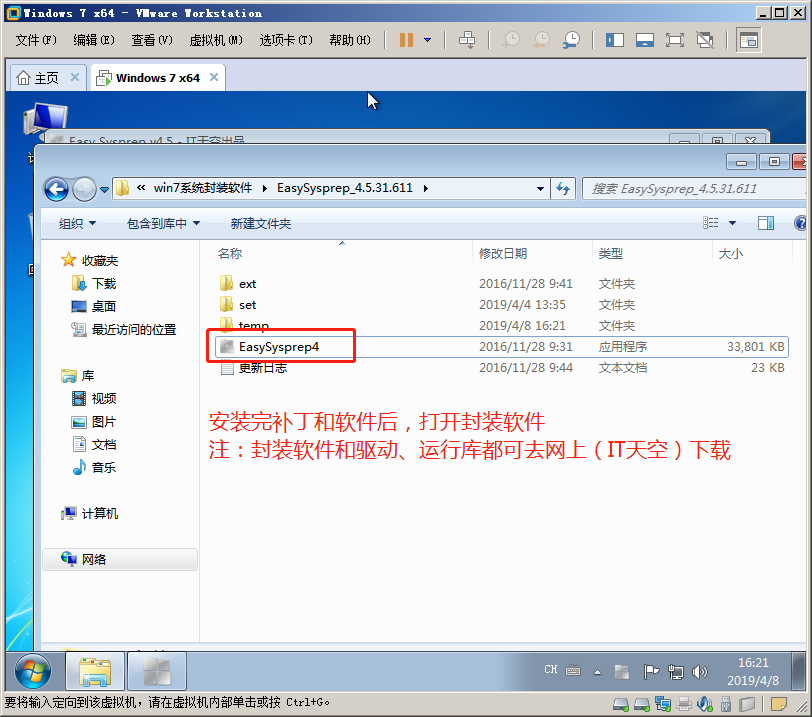The width and height of the screenshot is (812, 717).
Task: Open the recent locations dropdown beside forward arrow
Action: [104, 189]
